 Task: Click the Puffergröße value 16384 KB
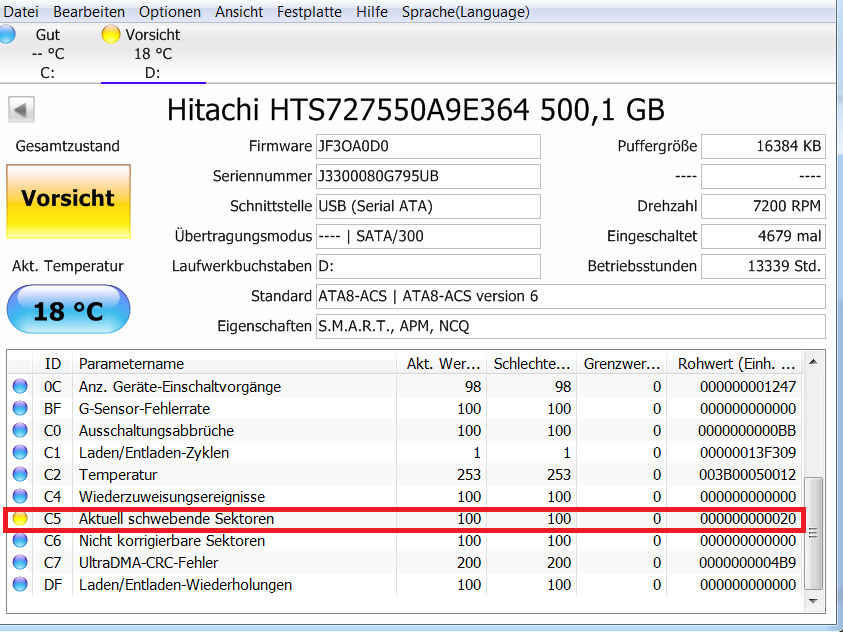point(763,147)
